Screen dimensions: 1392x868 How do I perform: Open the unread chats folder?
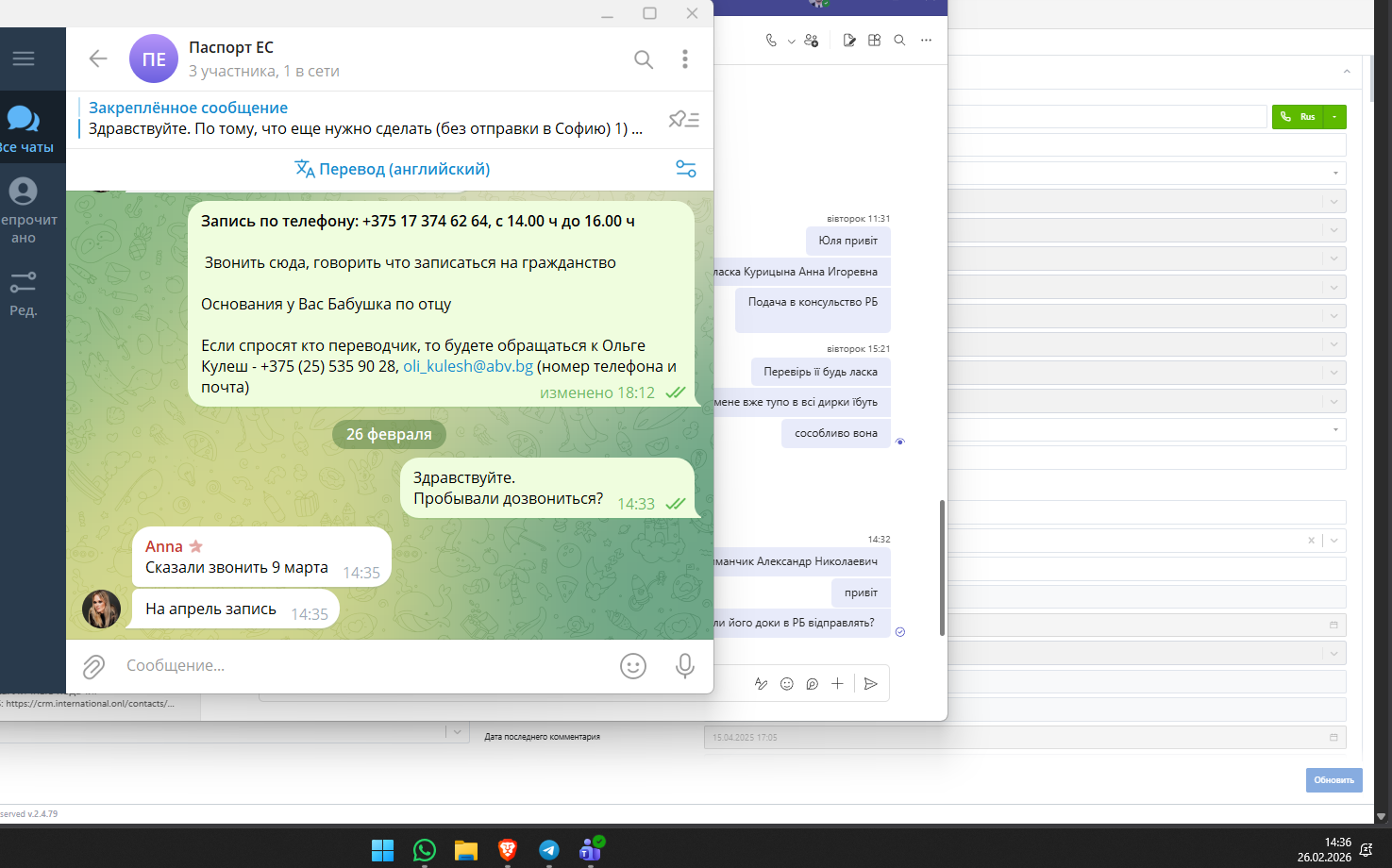[25, 210]
